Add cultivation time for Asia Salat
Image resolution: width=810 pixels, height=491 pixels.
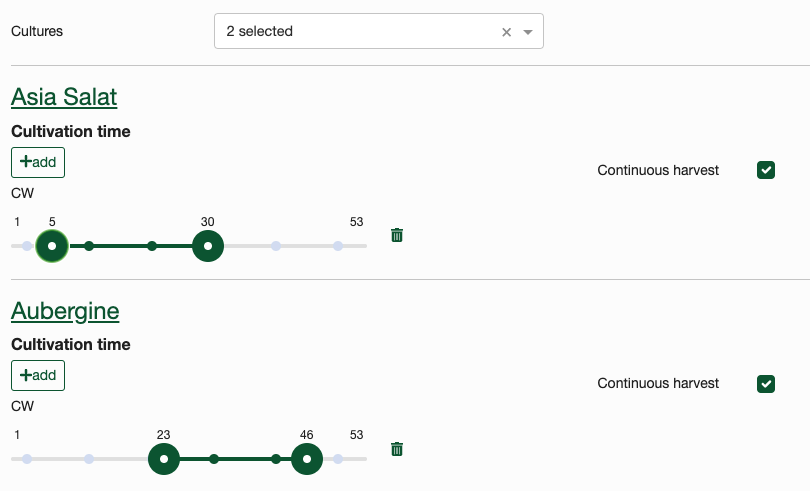(x=38, y=162)
